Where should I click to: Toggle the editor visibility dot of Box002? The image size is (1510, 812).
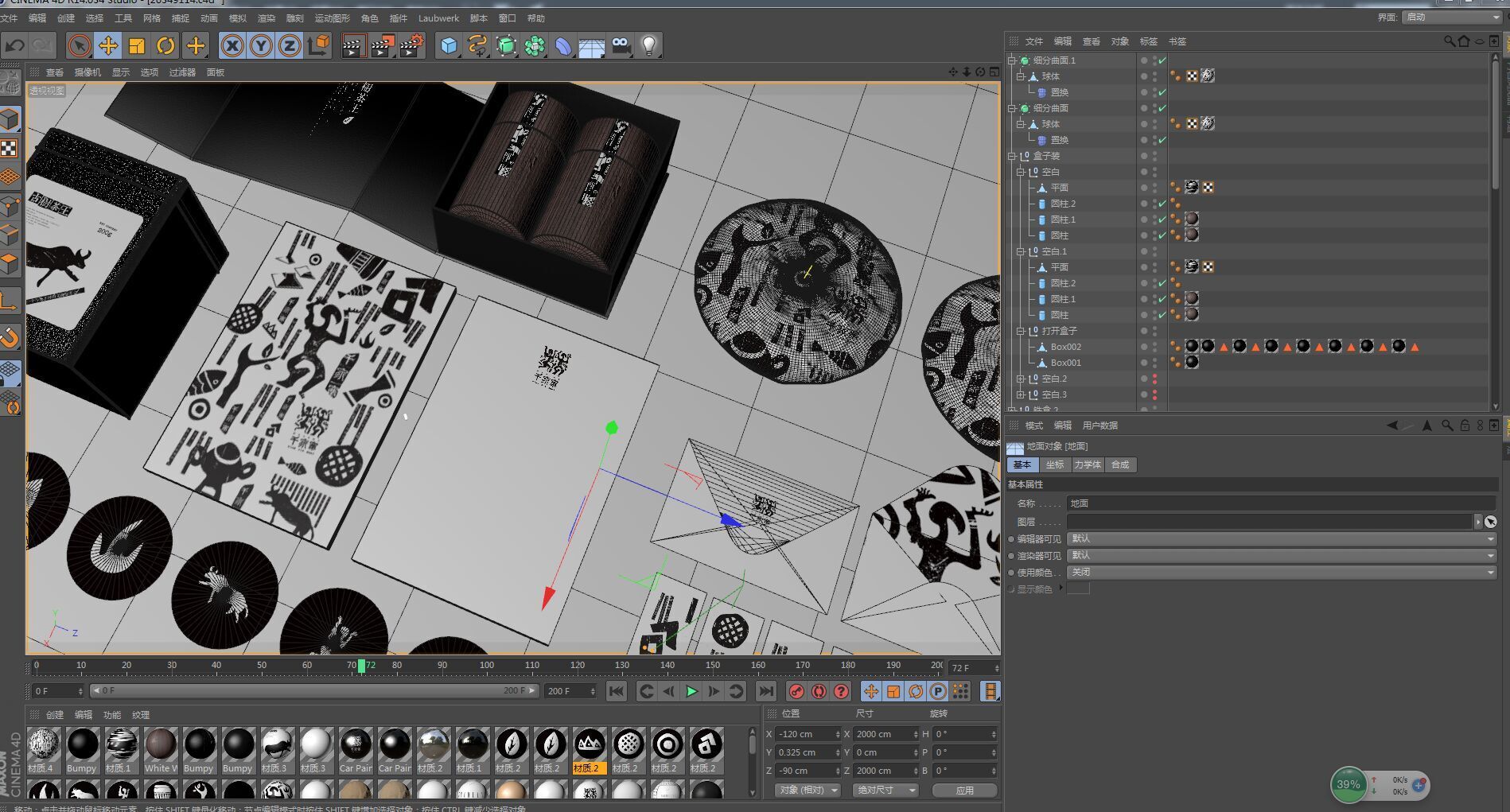click(x=1154, y=344)
